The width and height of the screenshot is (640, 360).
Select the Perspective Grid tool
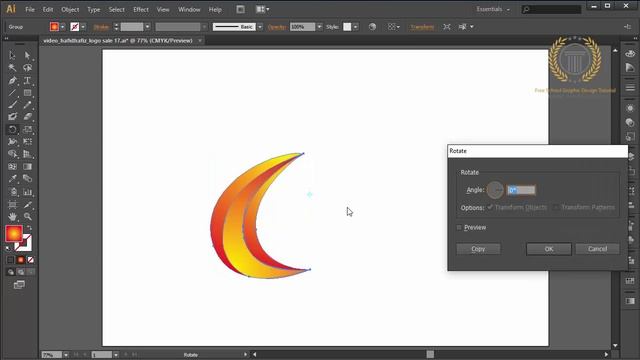click(27, 154)
